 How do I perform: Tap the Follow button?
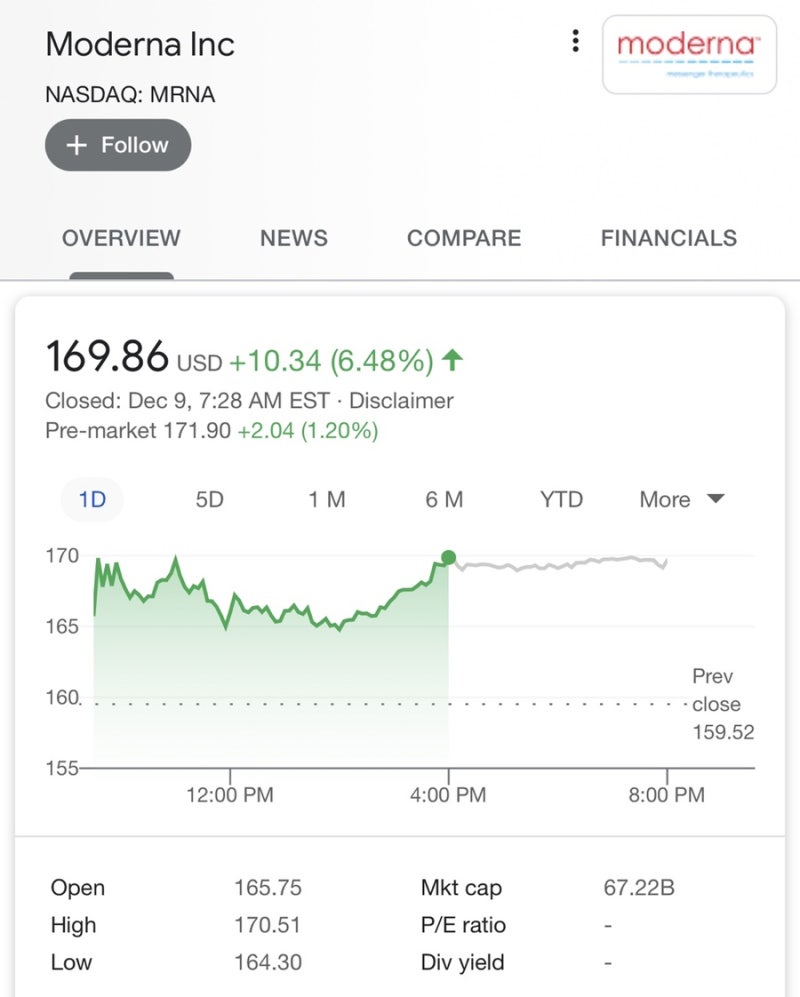118,145
